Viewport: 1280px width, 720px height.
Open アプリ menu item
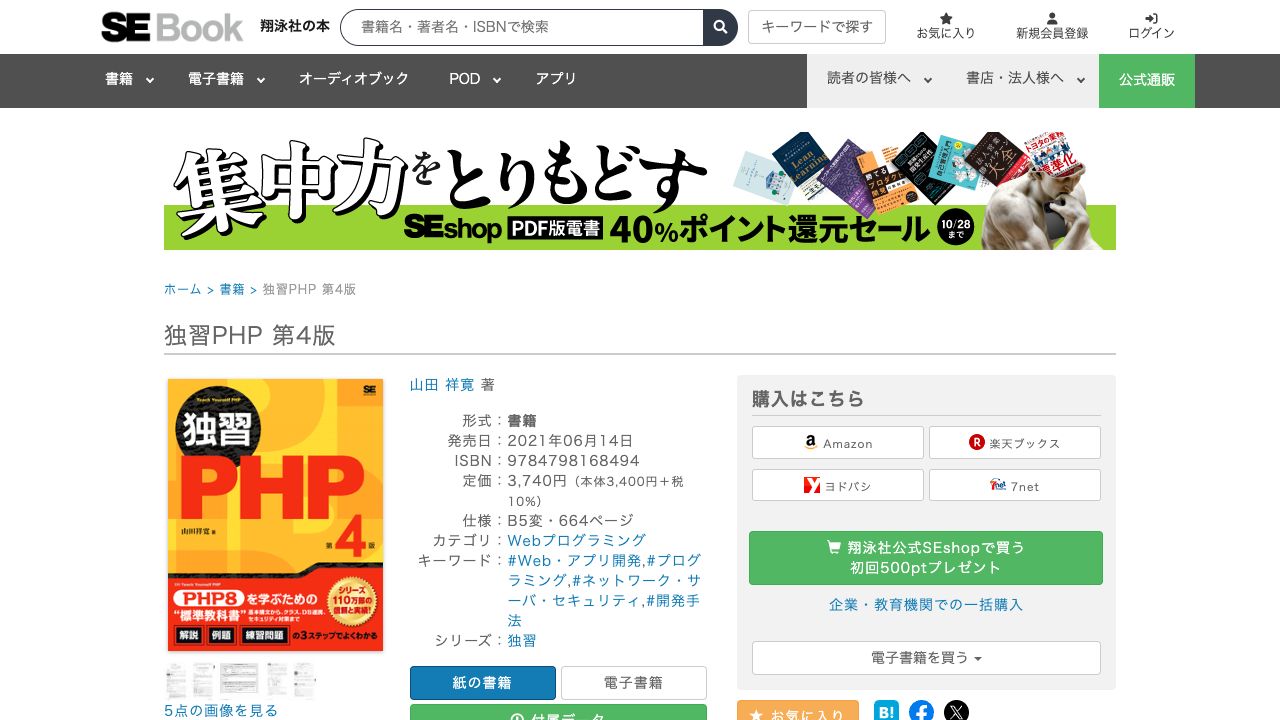[x=556, y=79]
